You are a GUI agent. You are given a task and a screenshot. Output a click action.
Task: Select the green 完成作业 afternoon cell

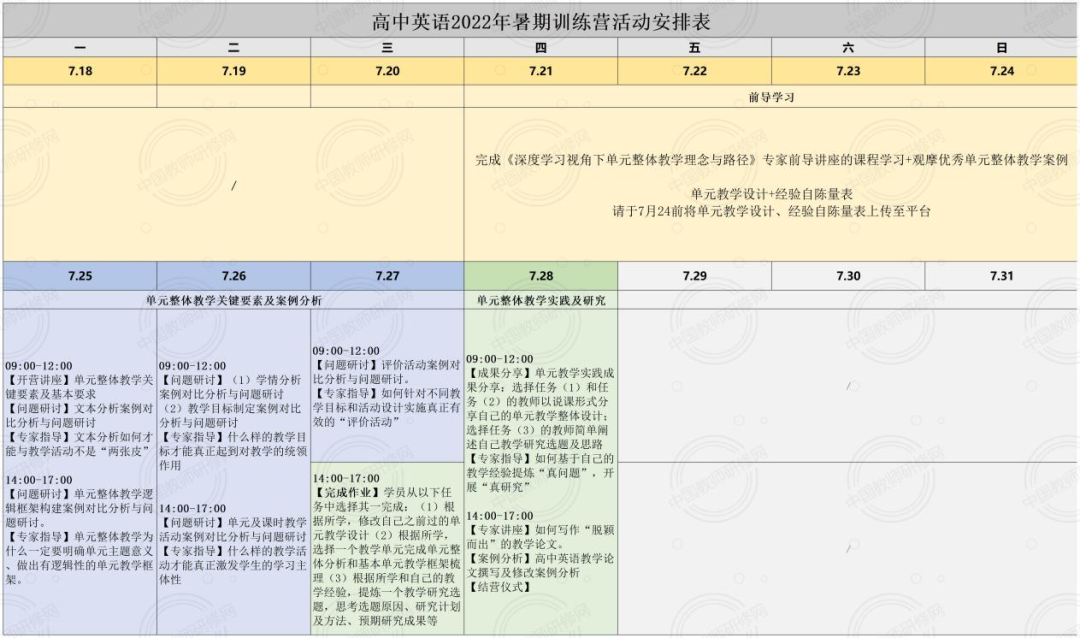pyautogui.click(x=387, y=550)
